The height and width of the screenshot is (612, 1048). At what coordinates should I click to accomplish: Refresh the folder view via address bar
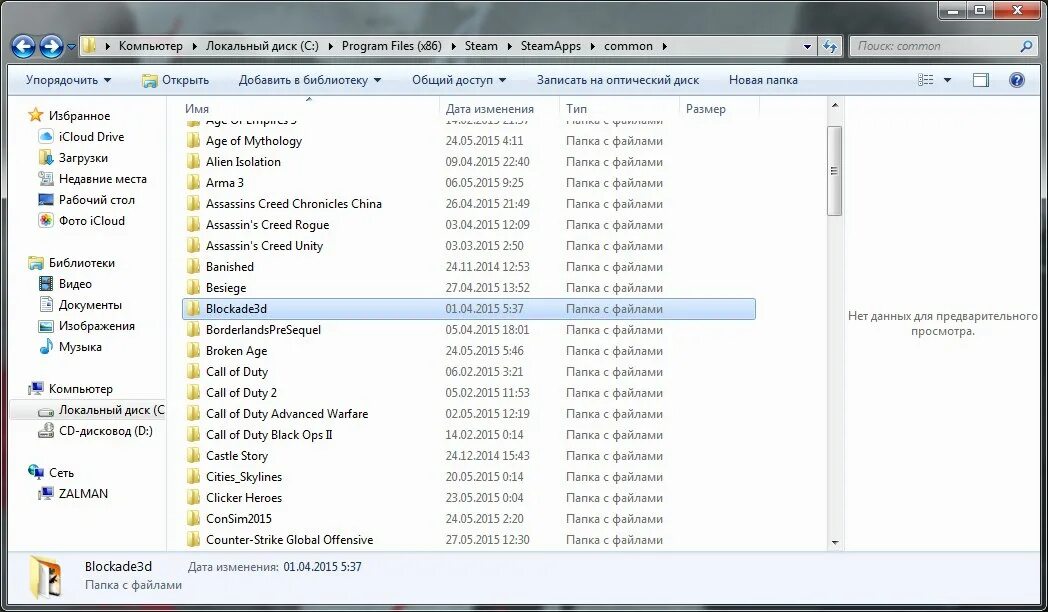pos(830,46)
